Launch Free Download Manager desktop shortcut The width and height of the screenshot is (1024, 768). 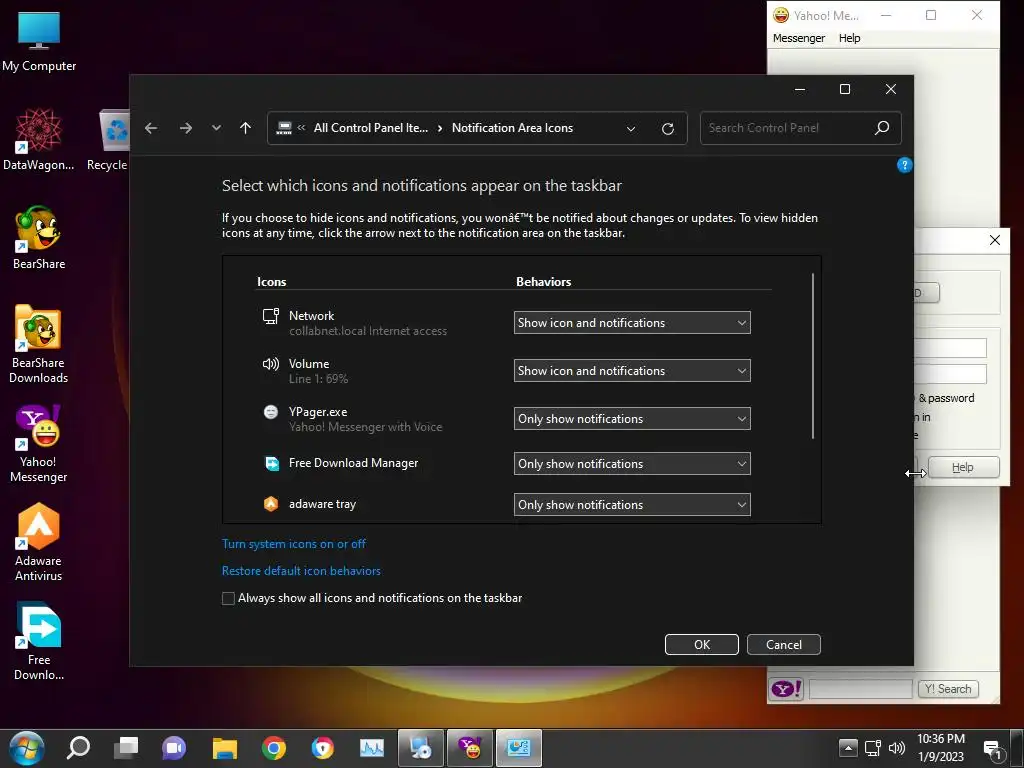39,641
